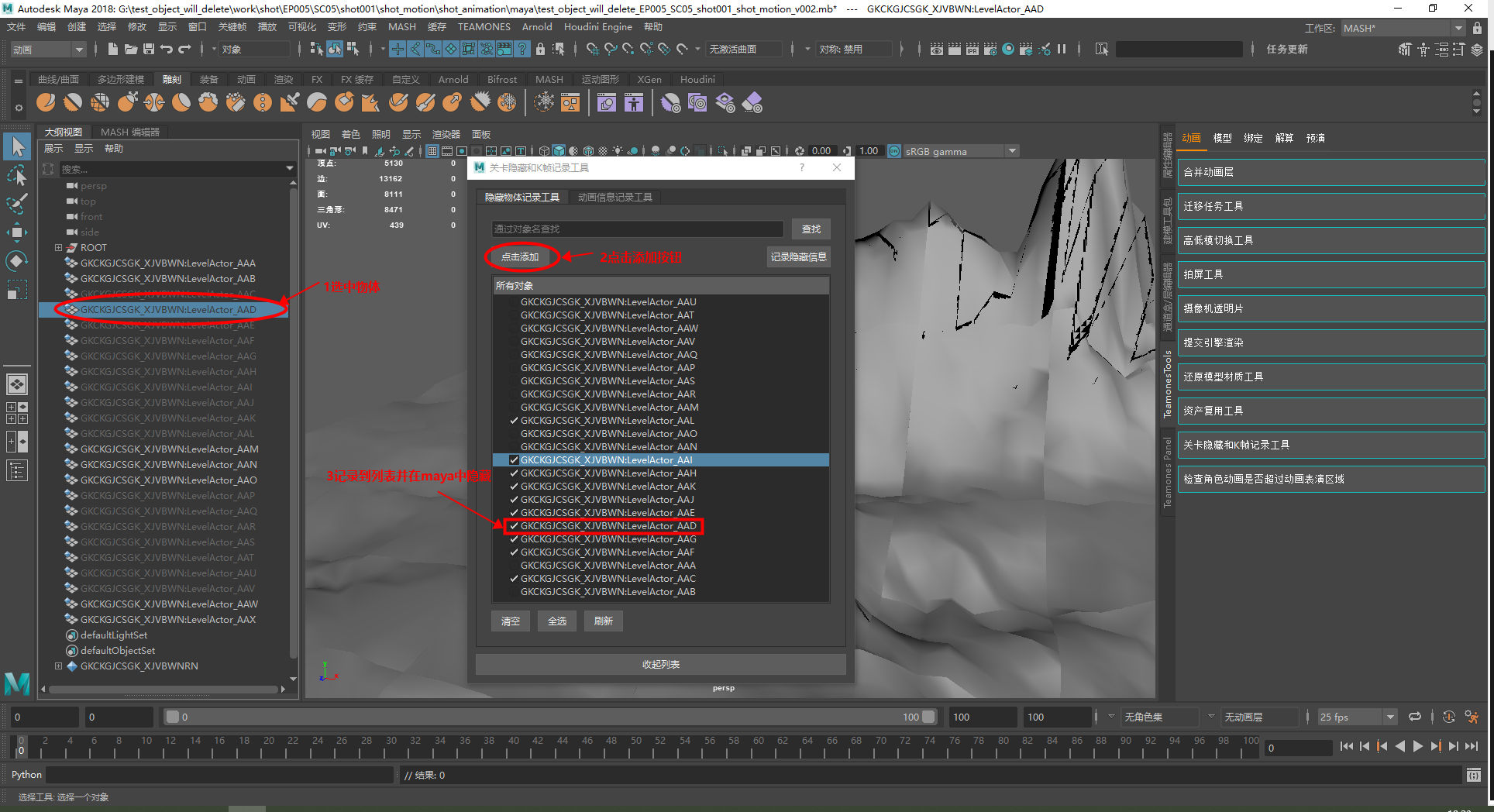Click the playback range slider bar

[549, 717]
